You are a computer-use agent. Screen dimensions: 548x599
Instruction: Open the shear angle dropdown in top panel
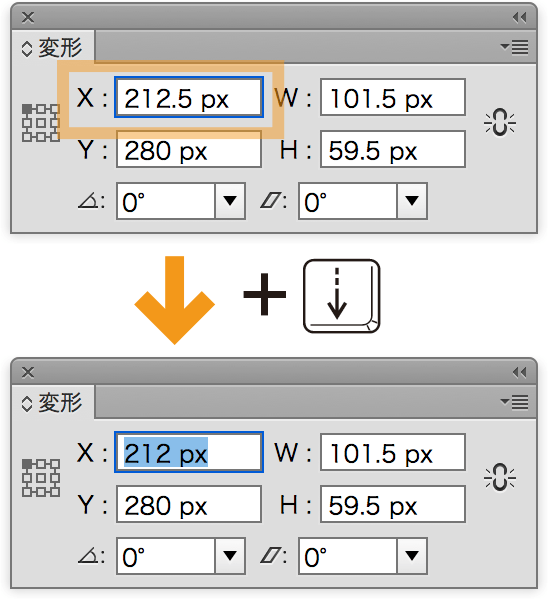(x=412, y=201)
